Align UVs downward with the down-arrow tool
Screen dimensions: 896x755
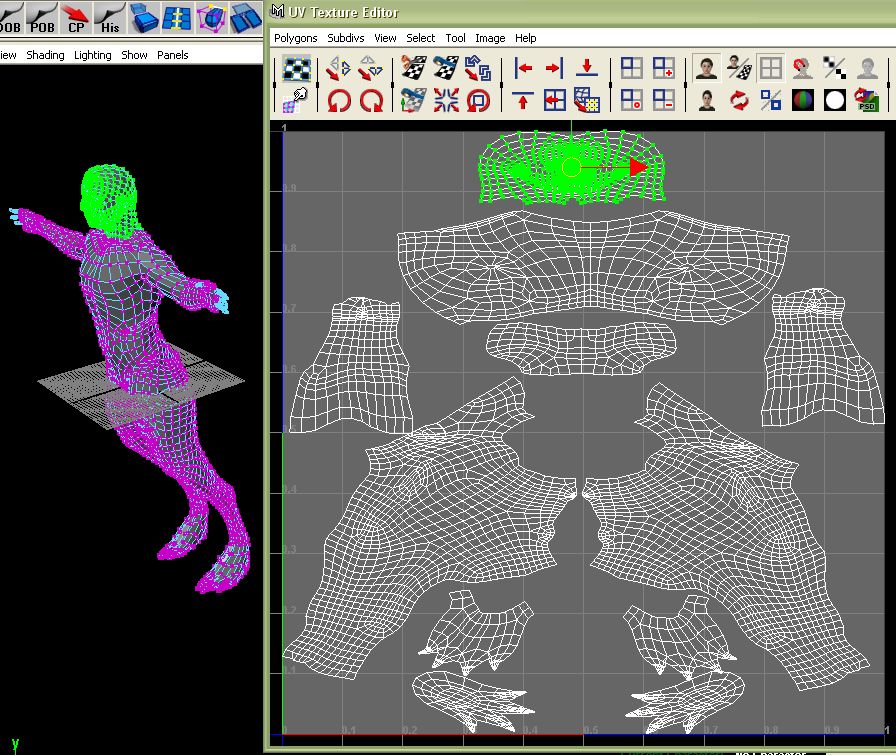(x=588, y=68)
